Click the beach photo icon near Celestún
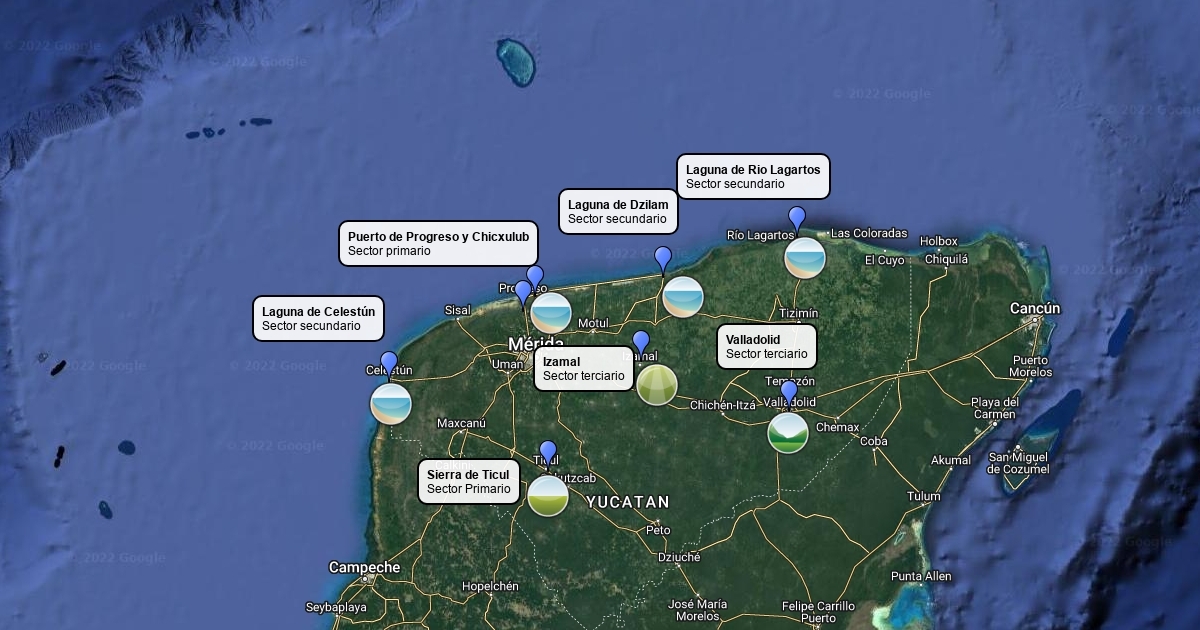 (x=390, y=404)
